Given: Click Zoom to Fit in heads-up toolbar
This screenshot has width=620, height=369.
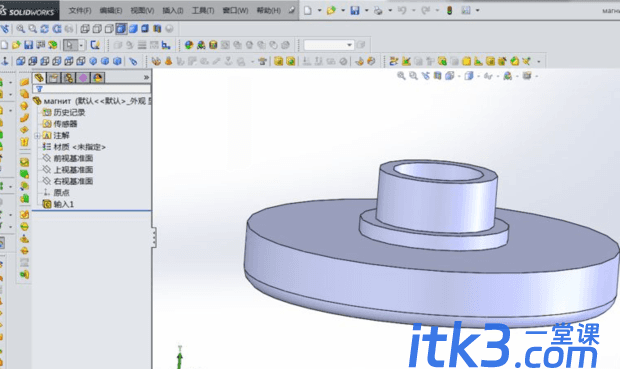Looking at the screenshot, I should (401, 76).
